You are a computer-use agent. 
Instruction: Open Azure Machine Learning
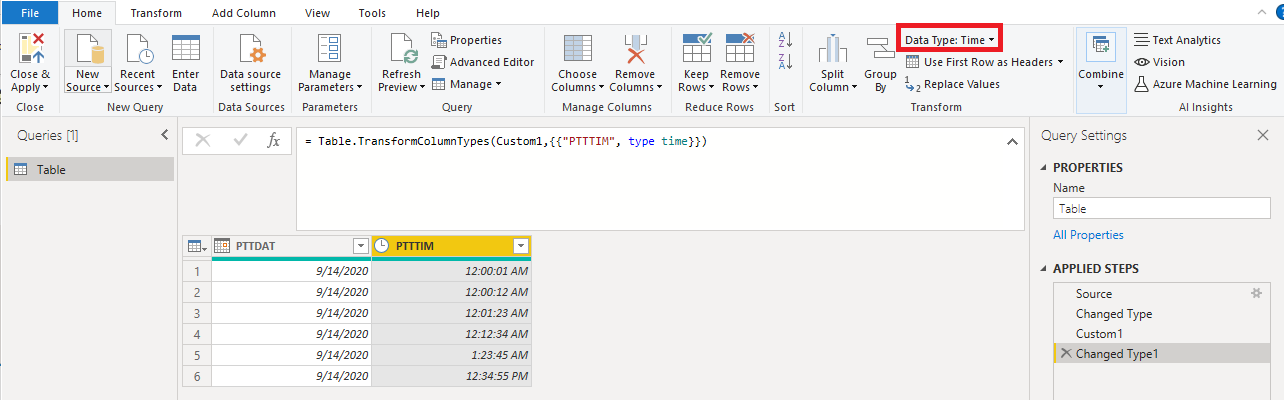(x=1206, y=84)
